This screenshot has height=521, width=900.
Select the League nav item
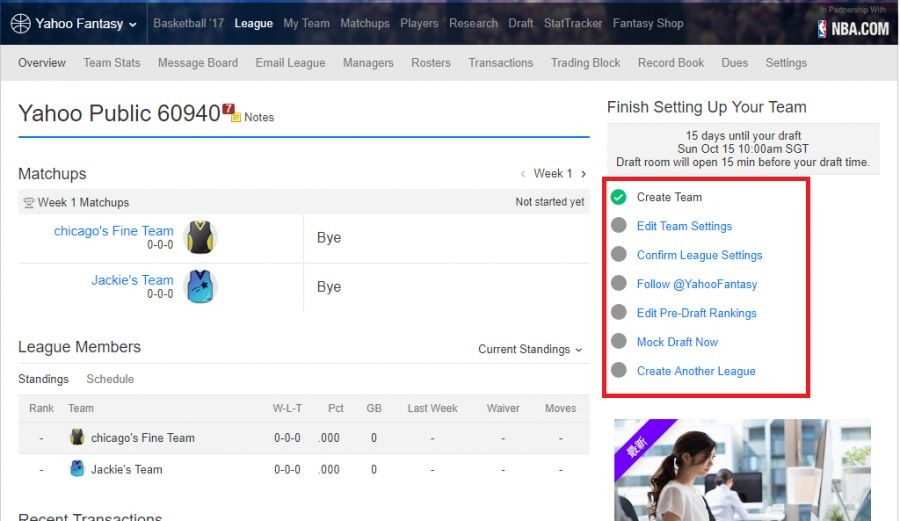(x=253, y=24)
